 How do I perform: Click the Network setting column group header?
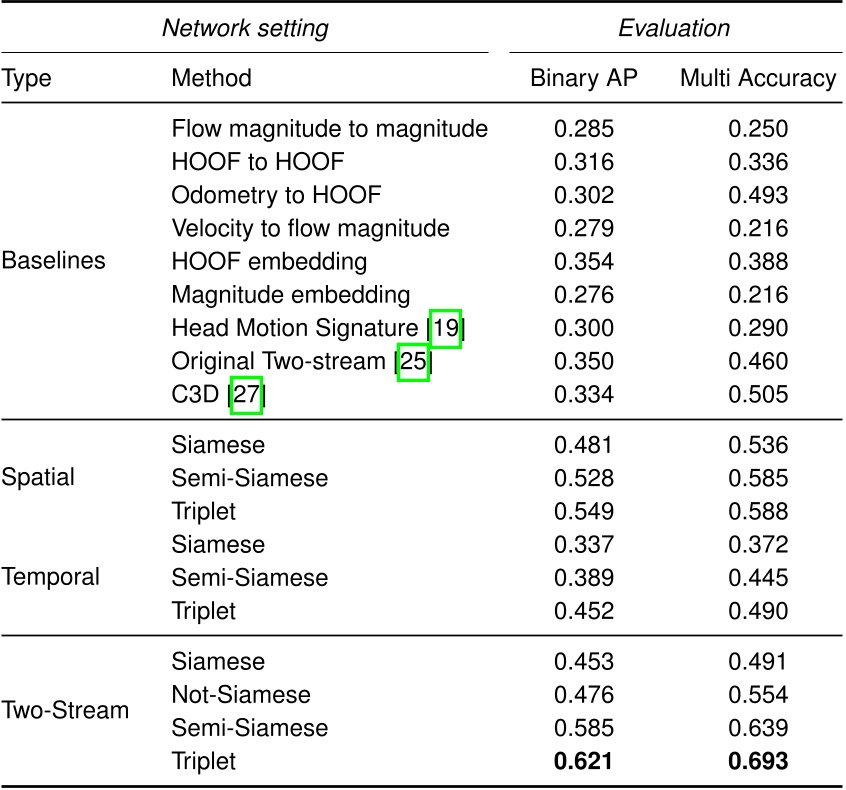coord(245,28)
